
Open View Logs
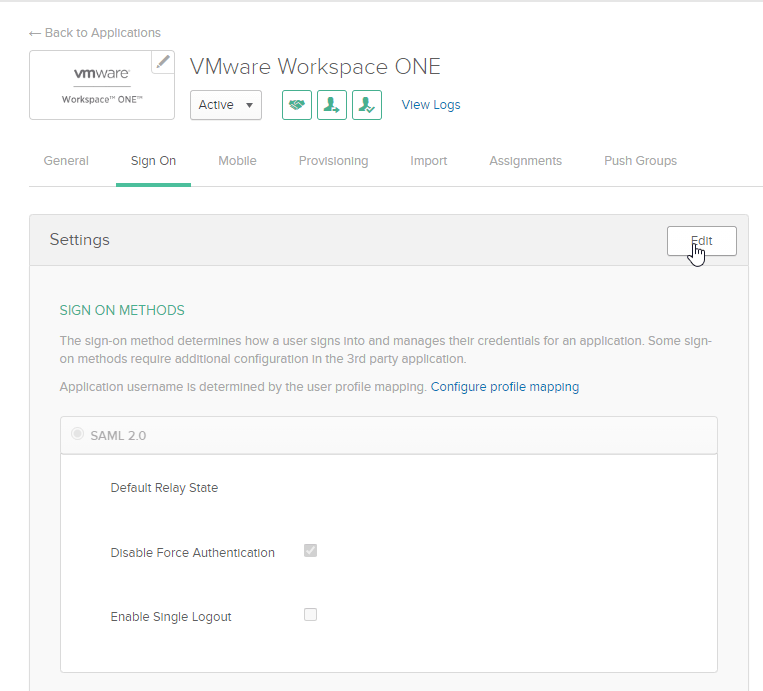[x=431, y=105]
